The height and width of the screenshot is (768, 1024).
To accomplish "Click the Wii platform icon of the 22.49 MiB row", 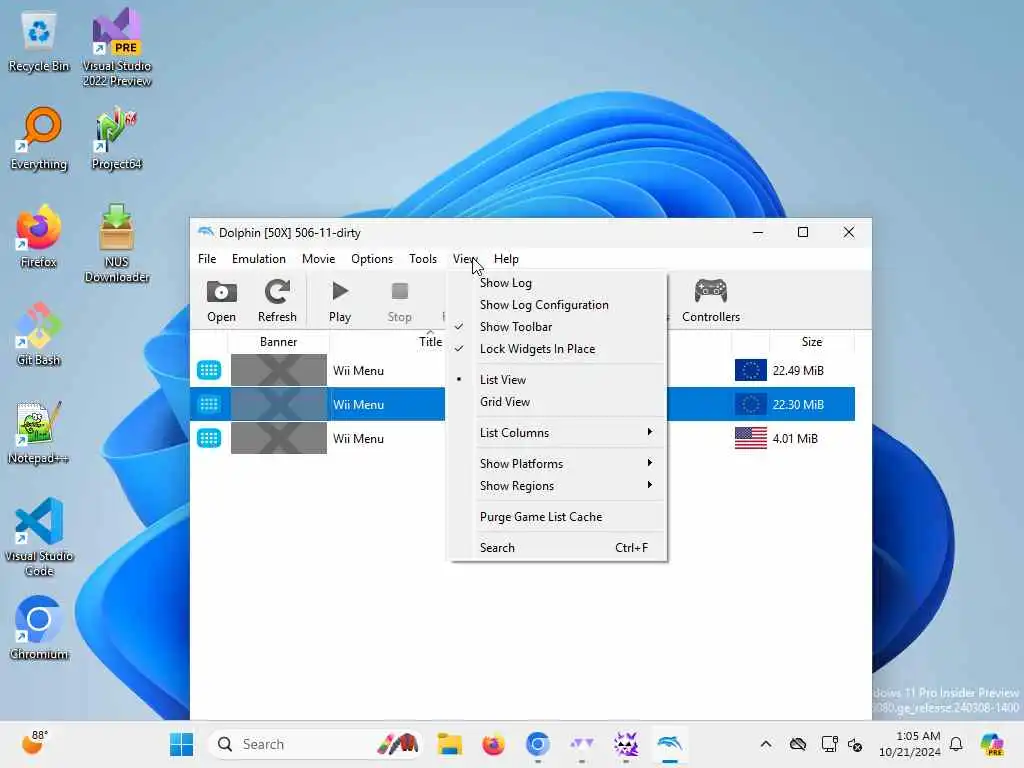I will [209, 370].
